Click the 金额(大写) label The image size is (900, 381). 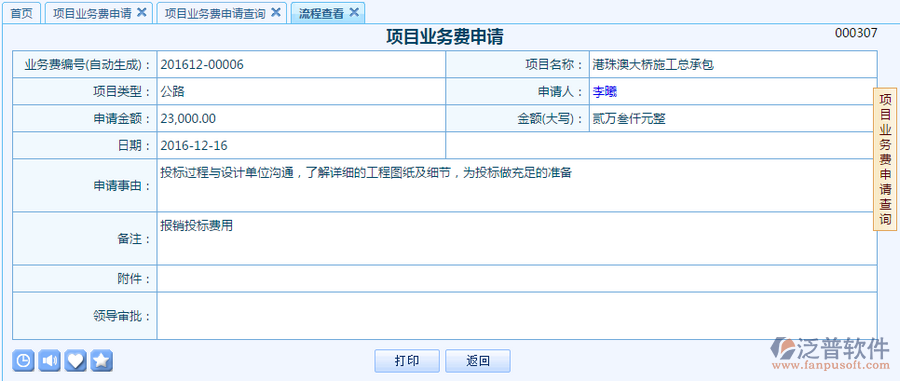[x=551, y=119]
